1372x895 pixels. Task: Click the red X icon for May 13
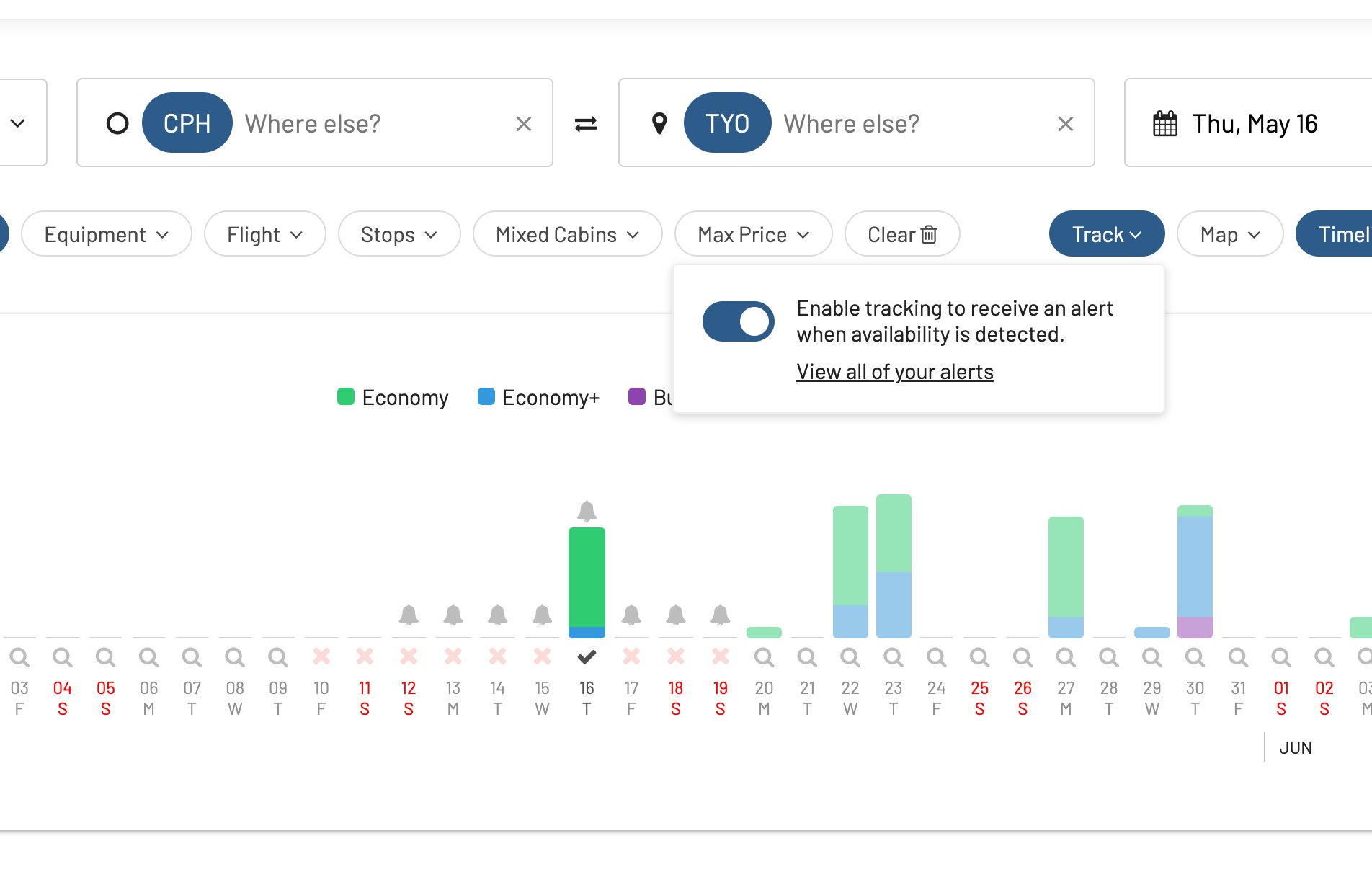click(x=453, y=656)
